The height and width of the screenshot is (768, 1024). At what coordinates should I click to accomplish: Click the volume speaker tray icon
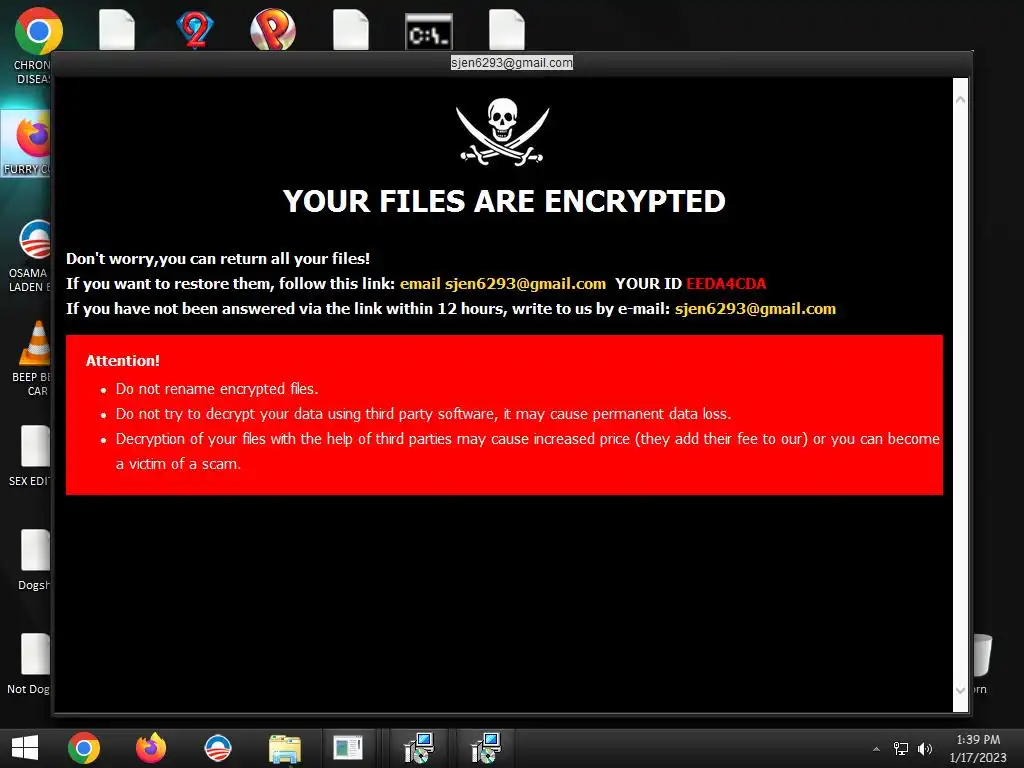[925, 749]
